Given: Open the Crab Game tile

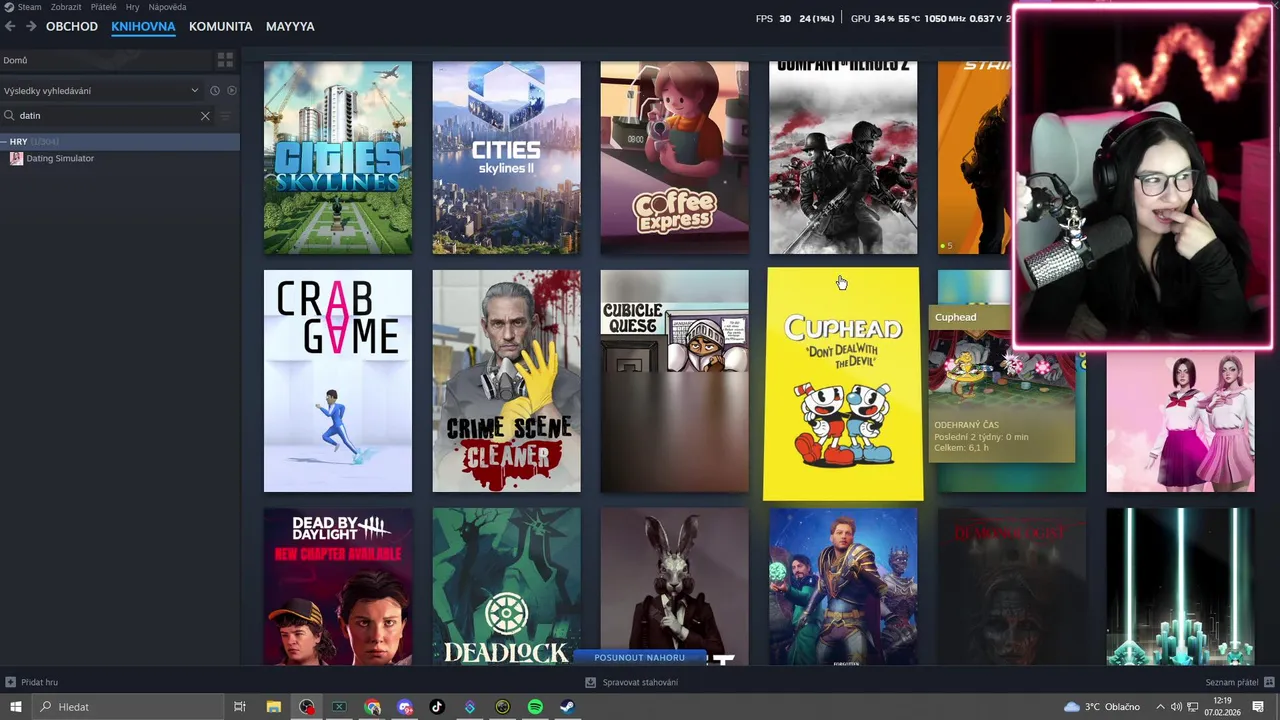Looking at the screenshot, I should click(x=337, y=381).
